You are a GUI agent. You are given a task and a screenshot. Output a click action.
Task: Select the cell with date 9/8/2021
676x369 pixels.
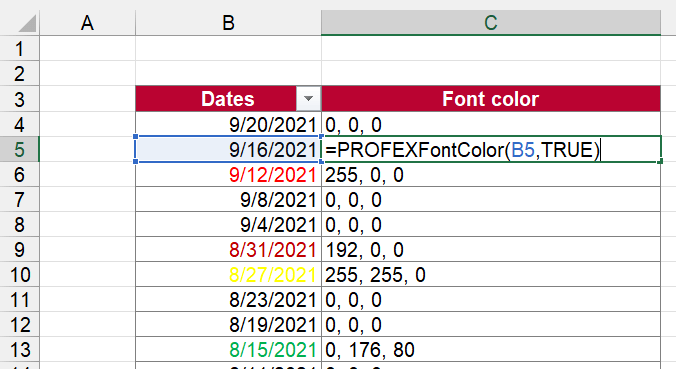click(x=228, y=199)
